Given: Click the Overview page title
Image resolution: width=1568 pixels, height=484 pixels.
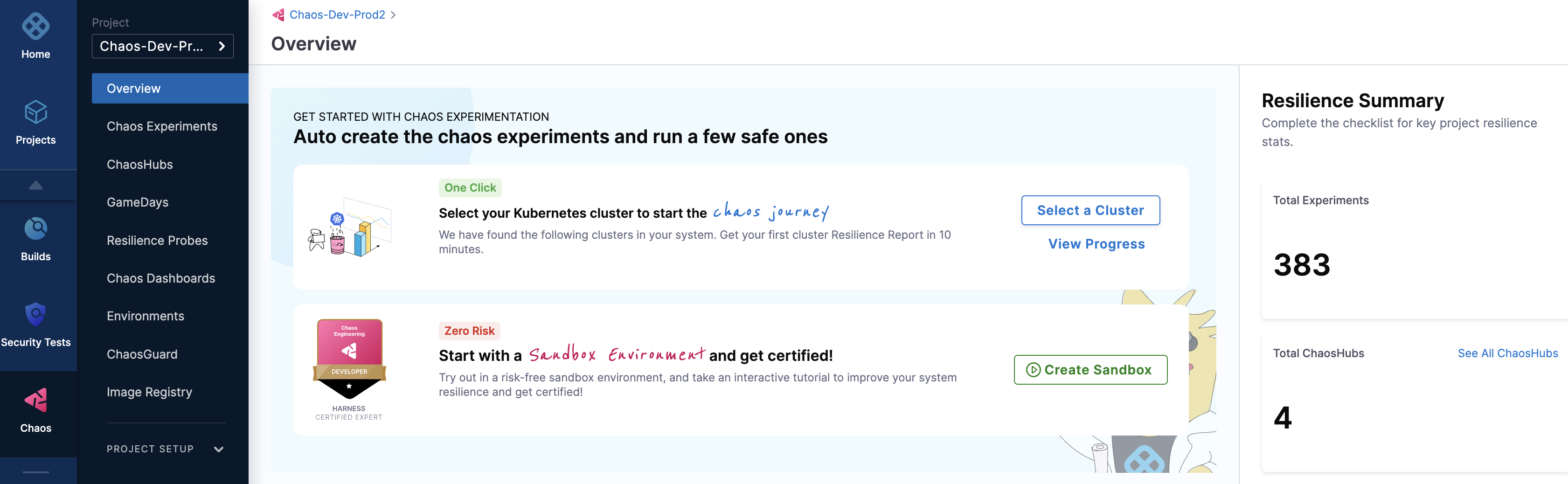Looking at the screenshot, I should pyautogui.click(x=313, y=44).
